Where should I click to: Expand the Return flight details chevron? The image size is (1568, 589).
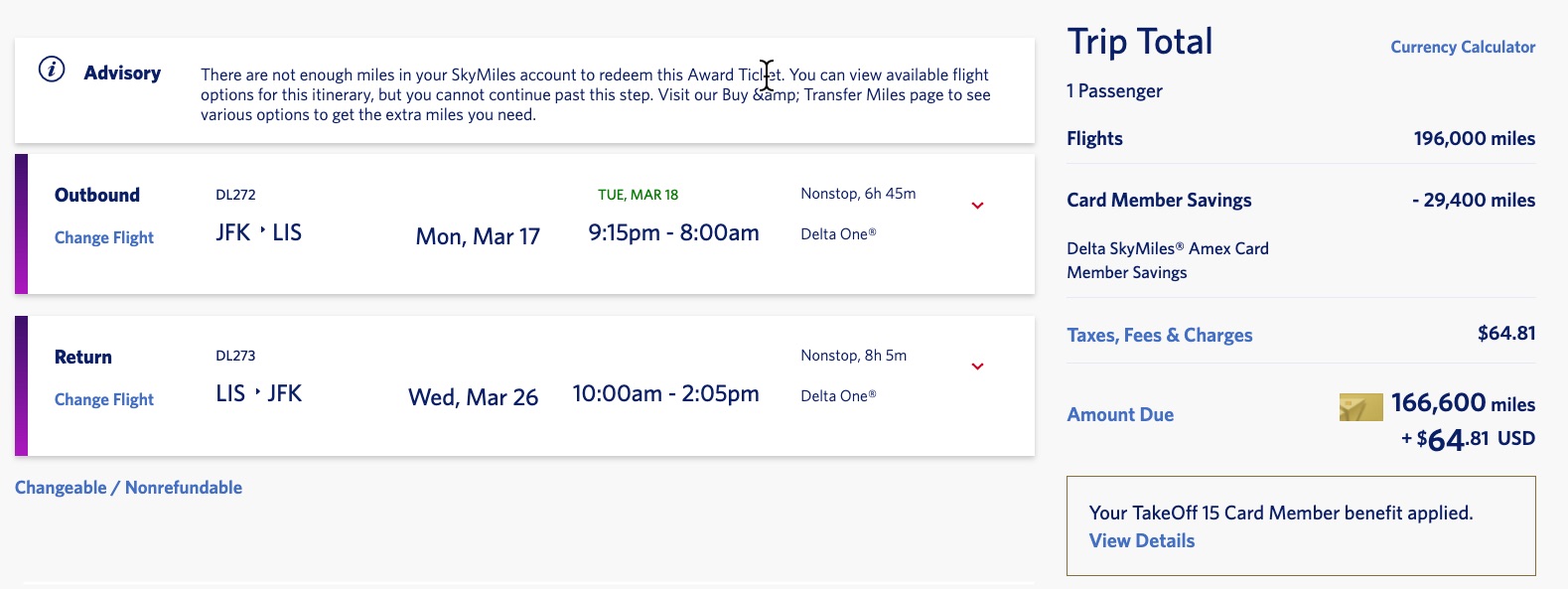[978, 366]
